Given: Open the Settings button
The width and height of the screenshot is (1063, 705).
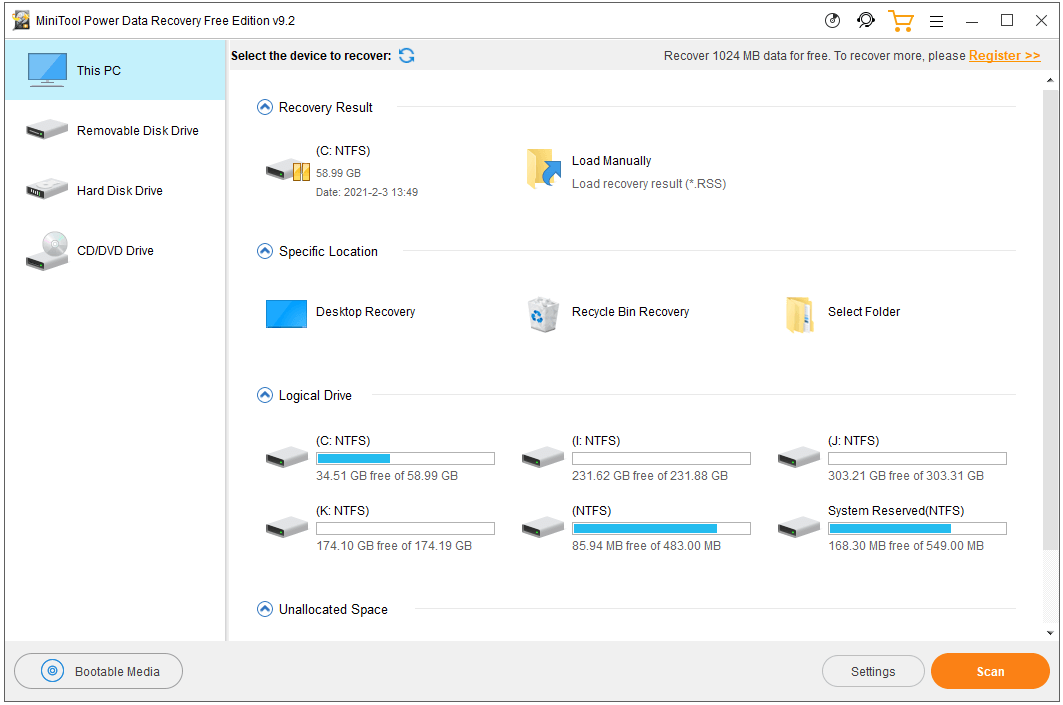Looking at the screenshot, I should coord(873,672).
